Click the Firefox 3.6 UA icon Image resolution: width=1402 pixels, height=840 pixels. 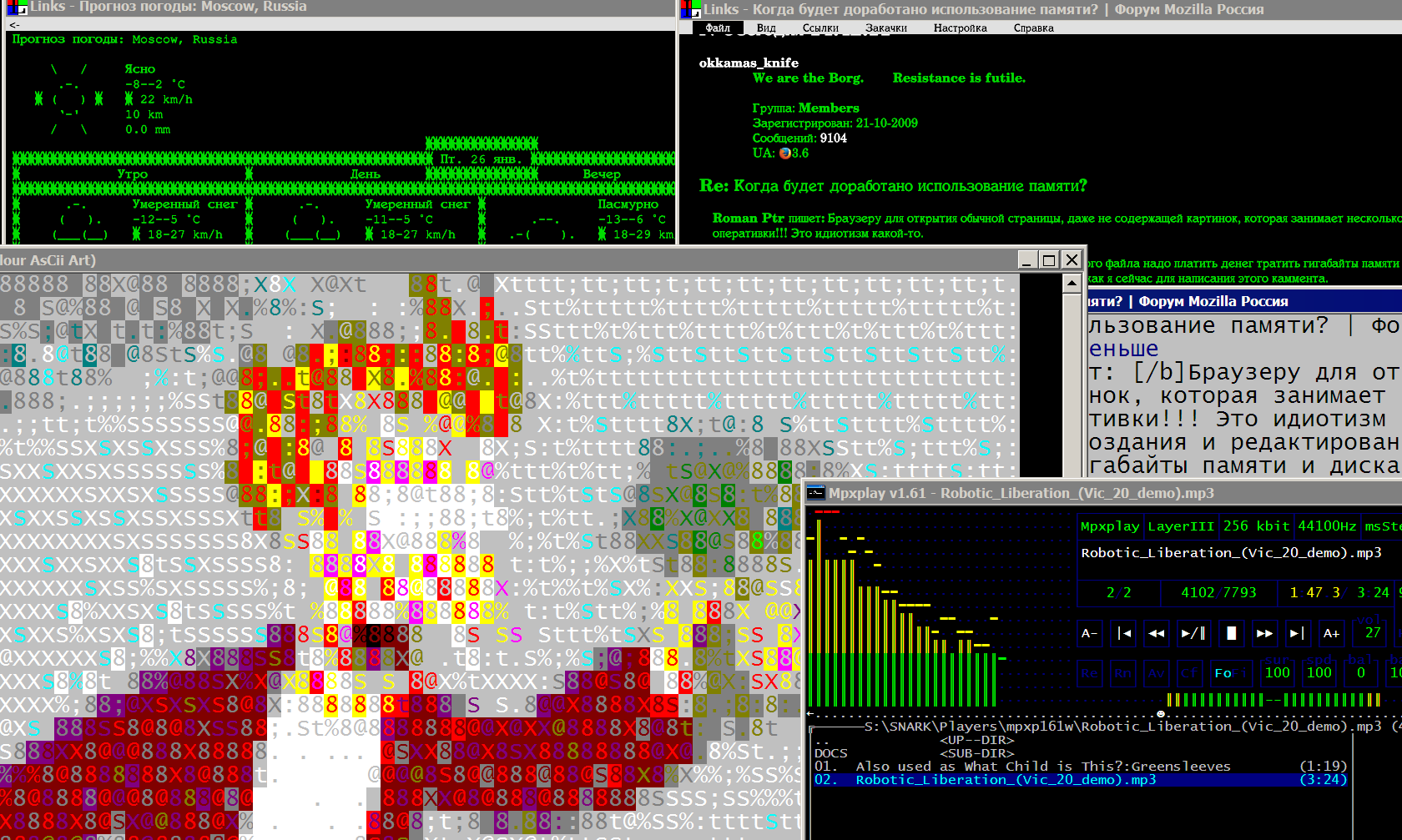pyautogui.click(x=784, y=153)
